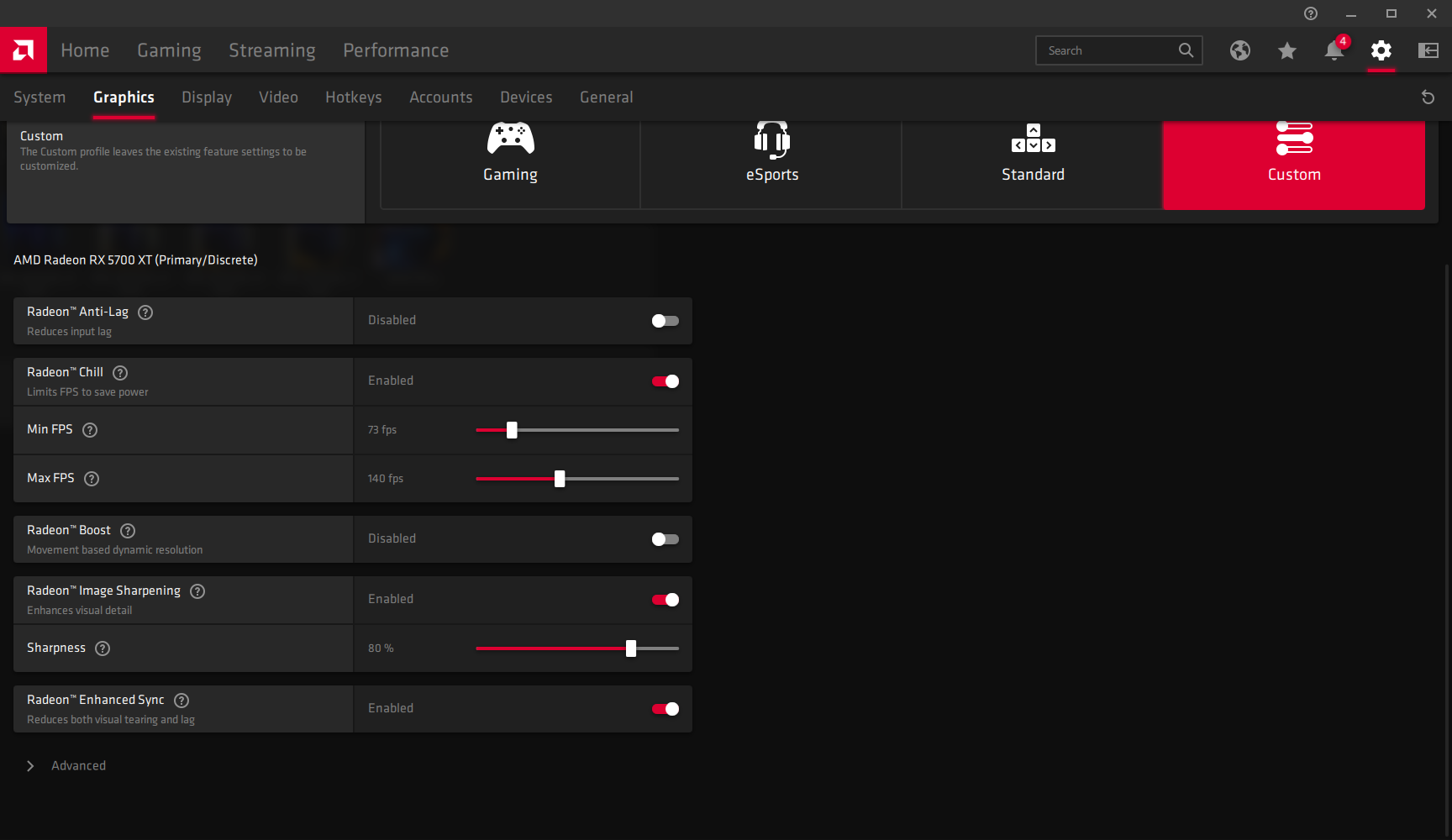Image resolution: width=1452 pixels, height=840 pixels.
Task: Click the Sharpness slider handle
Action: coord(631,648)
